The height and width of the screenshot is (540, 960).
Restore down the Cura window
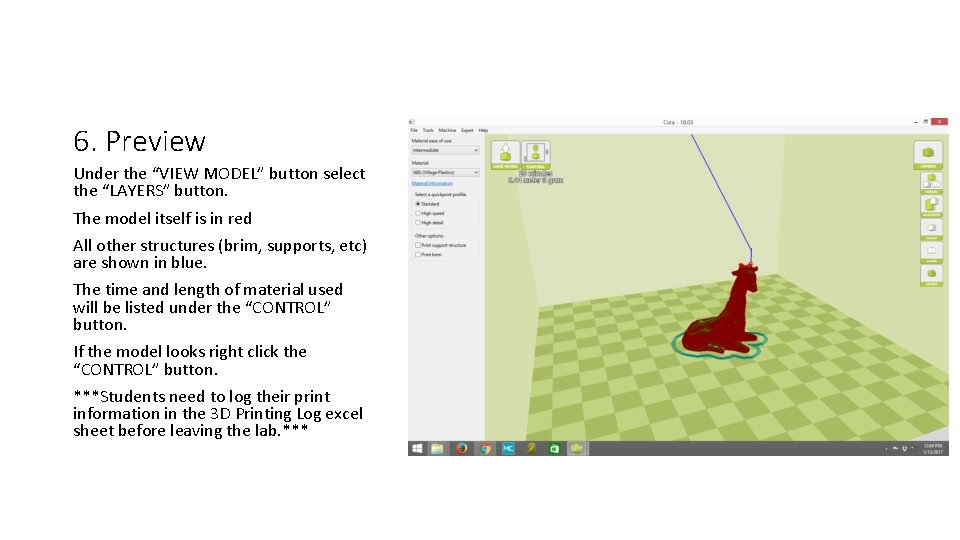point(926,122)
